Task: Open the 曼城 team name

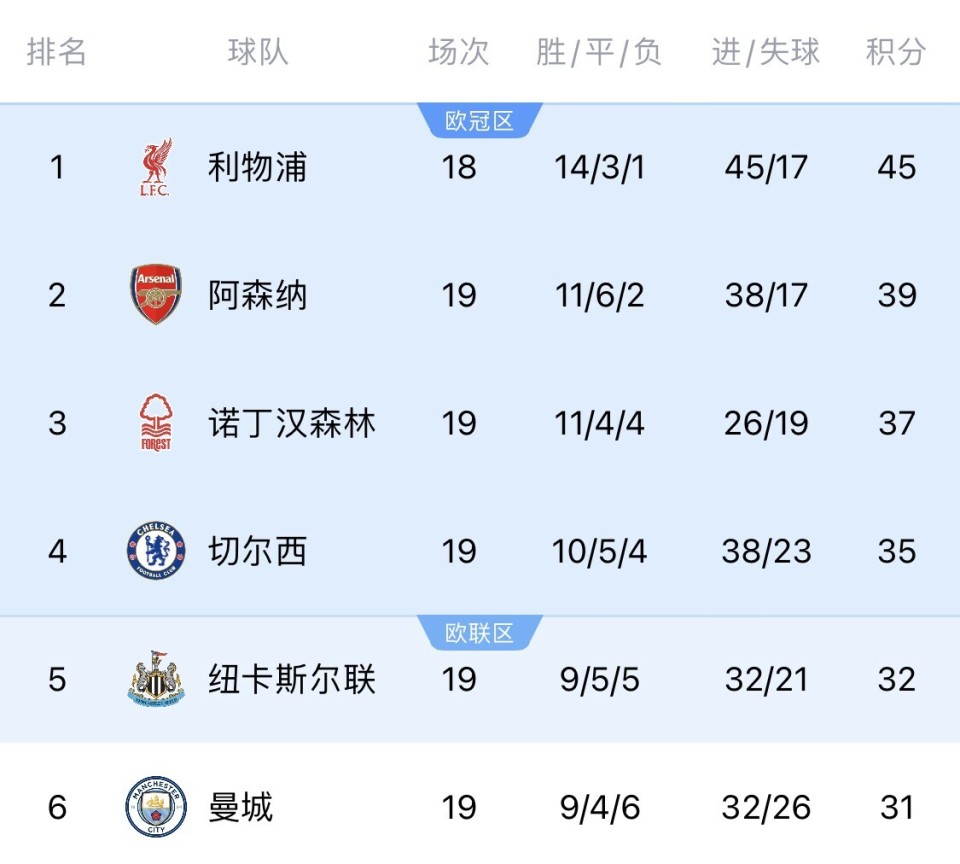Action: tap(240, 807)
